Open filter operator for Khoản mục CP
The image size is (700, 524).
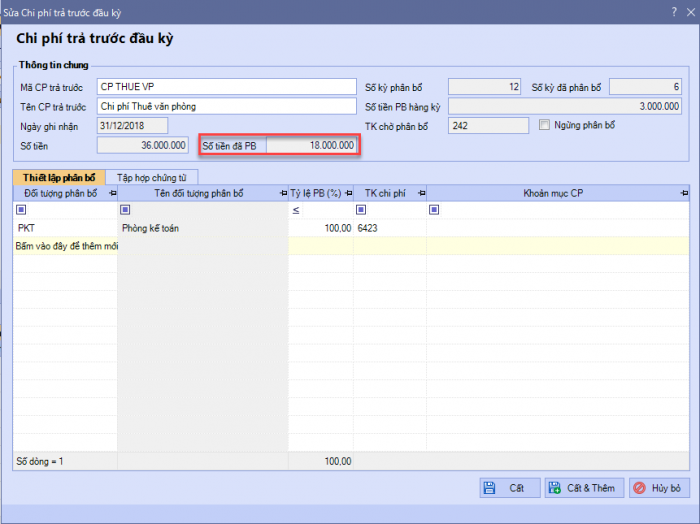[x=435, y=211]
